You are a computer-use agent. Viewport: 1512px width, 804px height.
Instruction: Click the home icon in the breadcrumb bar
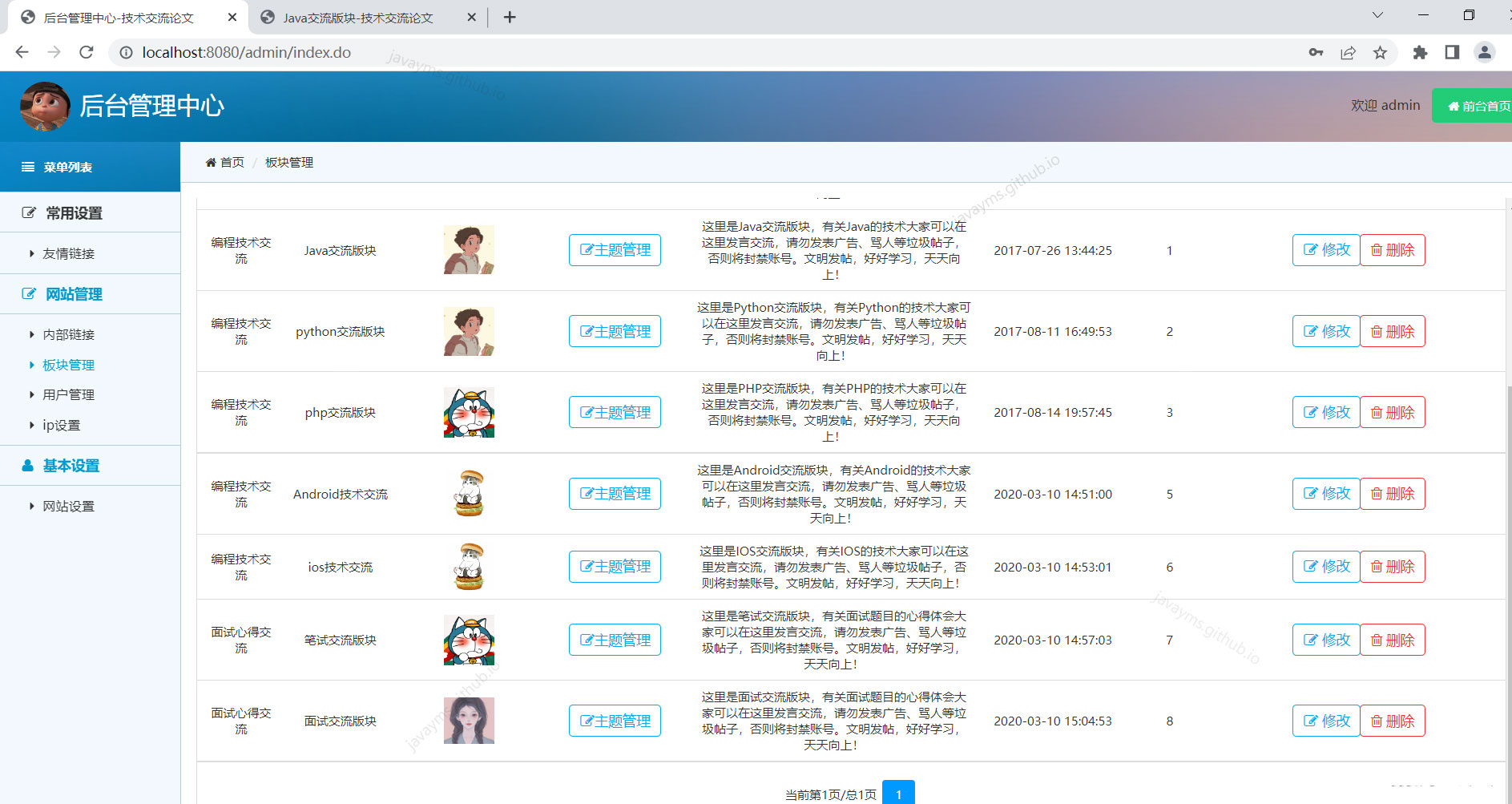pos(211,162)
